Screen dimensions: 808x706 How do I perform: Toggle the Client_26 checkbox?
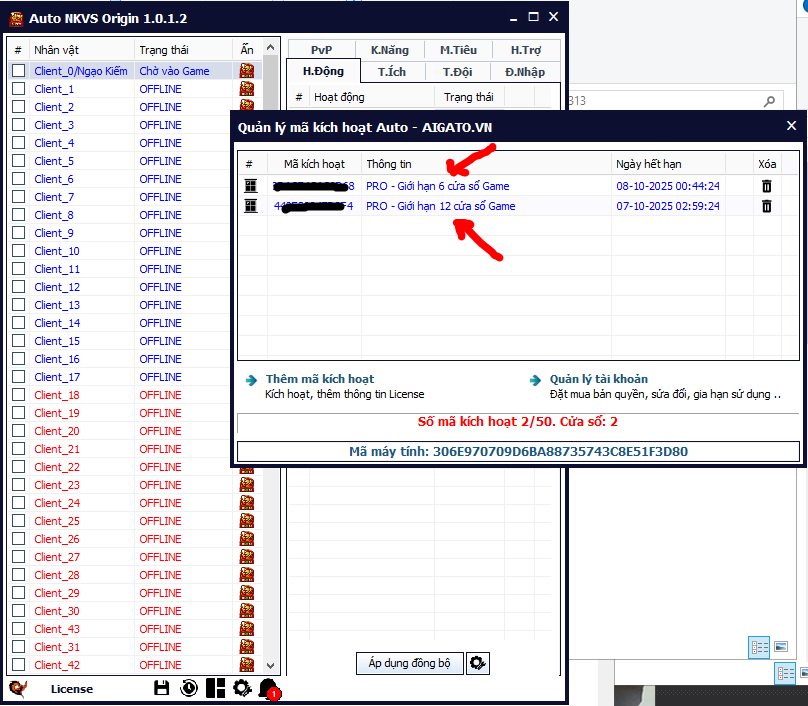[19, 539]
